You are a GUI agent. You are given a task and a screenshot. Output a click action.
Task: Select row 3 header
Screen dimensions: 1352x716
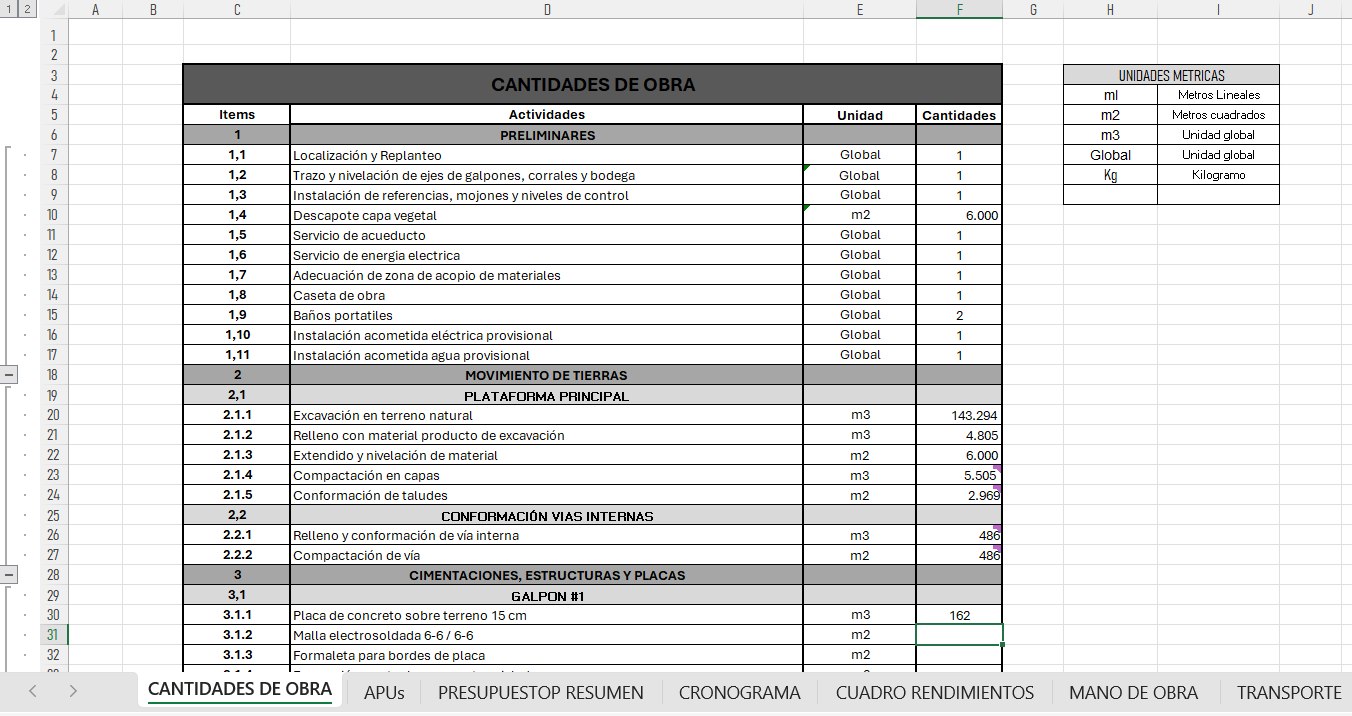(53, 75)
